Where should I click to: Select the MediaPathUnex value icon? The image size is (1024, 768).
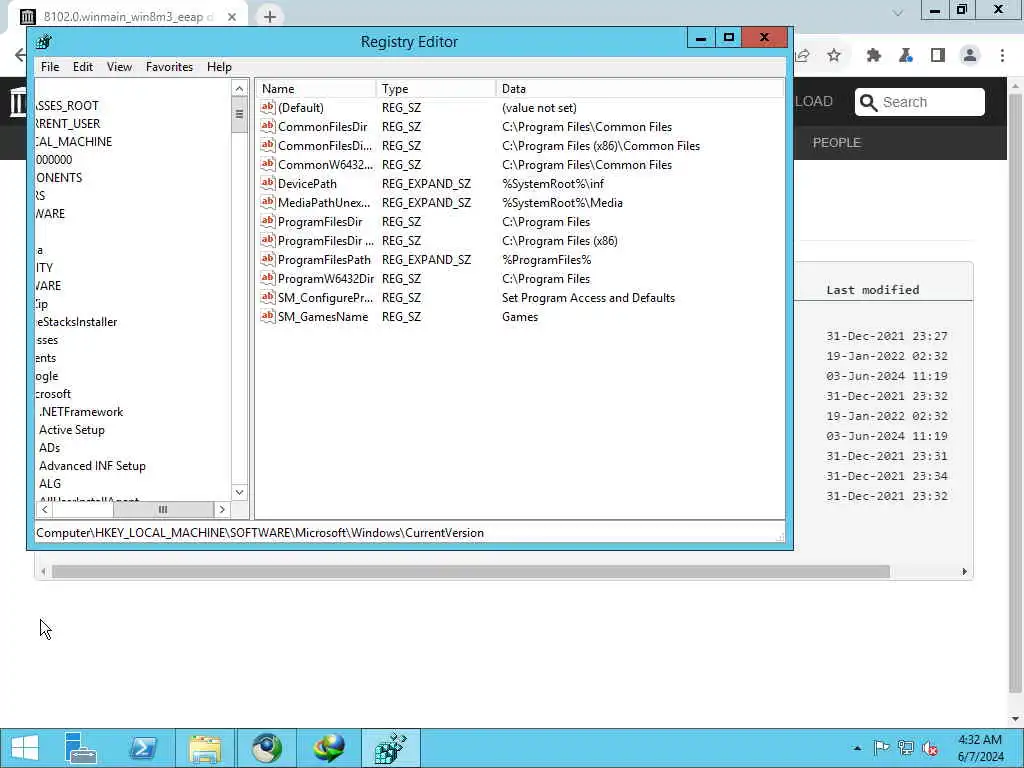[267, 202]
